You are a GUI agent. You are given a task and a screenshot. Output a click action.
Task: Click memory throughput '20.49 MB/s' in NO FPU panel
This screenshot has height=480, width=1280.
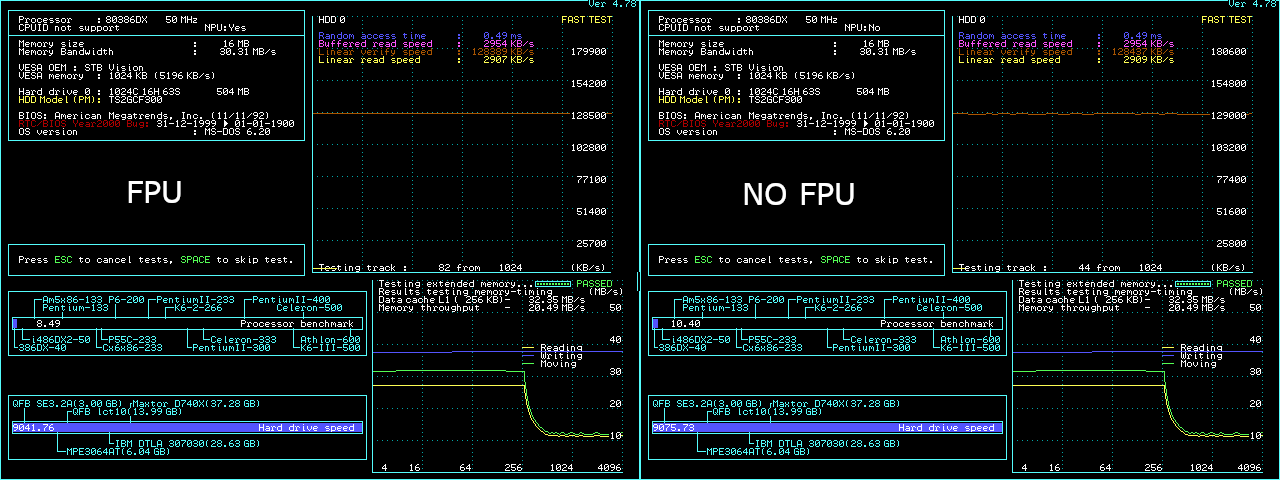[x=1196, y=308]
